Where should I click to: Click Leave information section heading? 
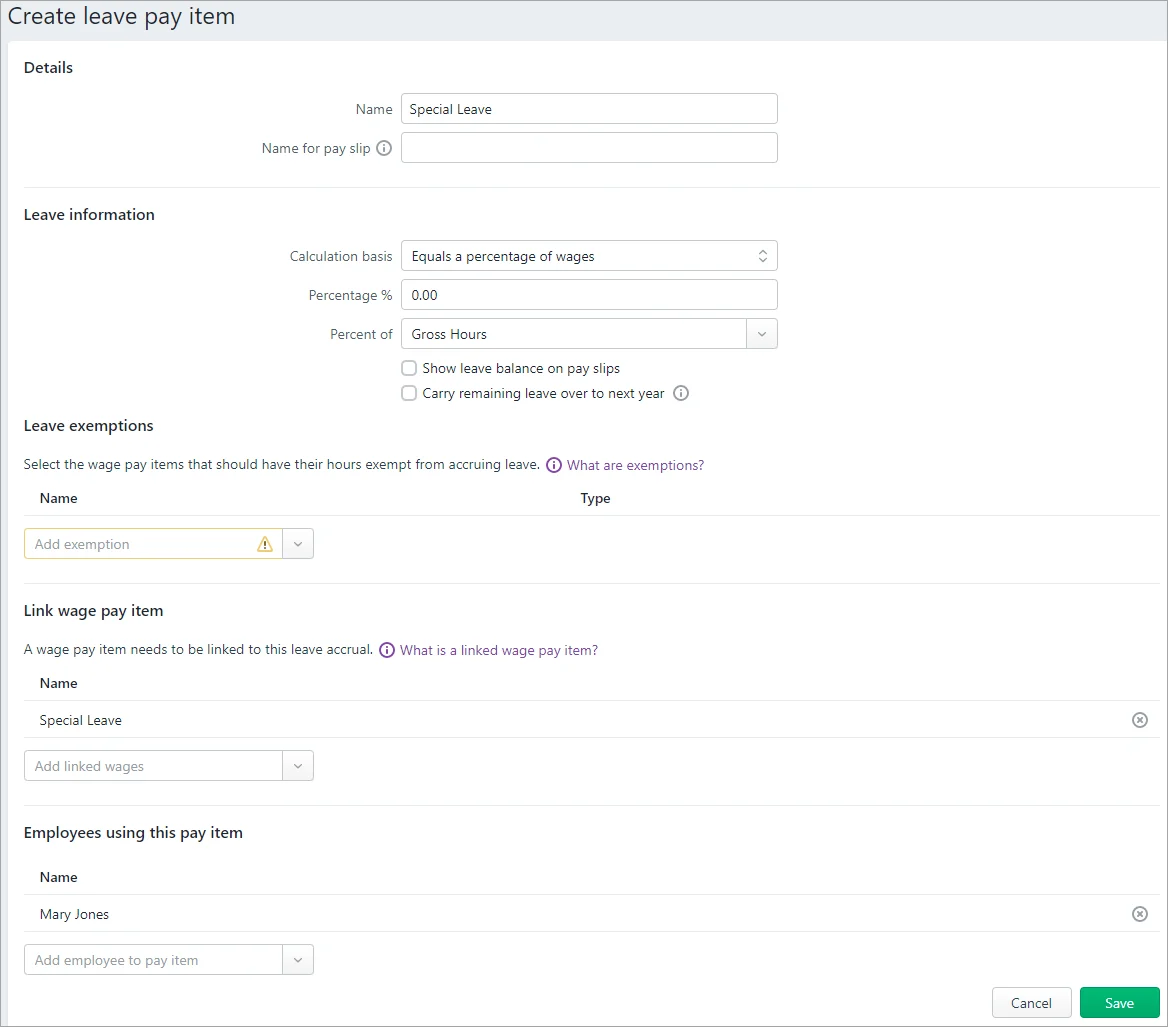coord(89,214)
